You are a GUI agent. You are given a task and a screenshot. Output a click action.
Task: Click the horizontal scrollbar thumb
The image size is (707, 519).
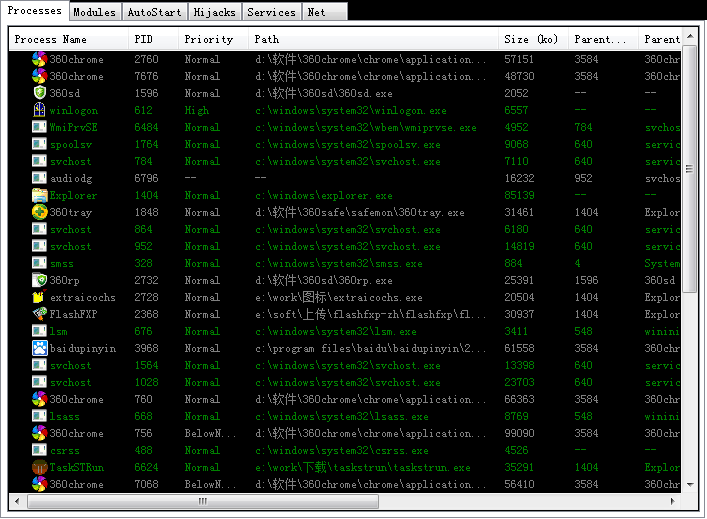point(203,501)
